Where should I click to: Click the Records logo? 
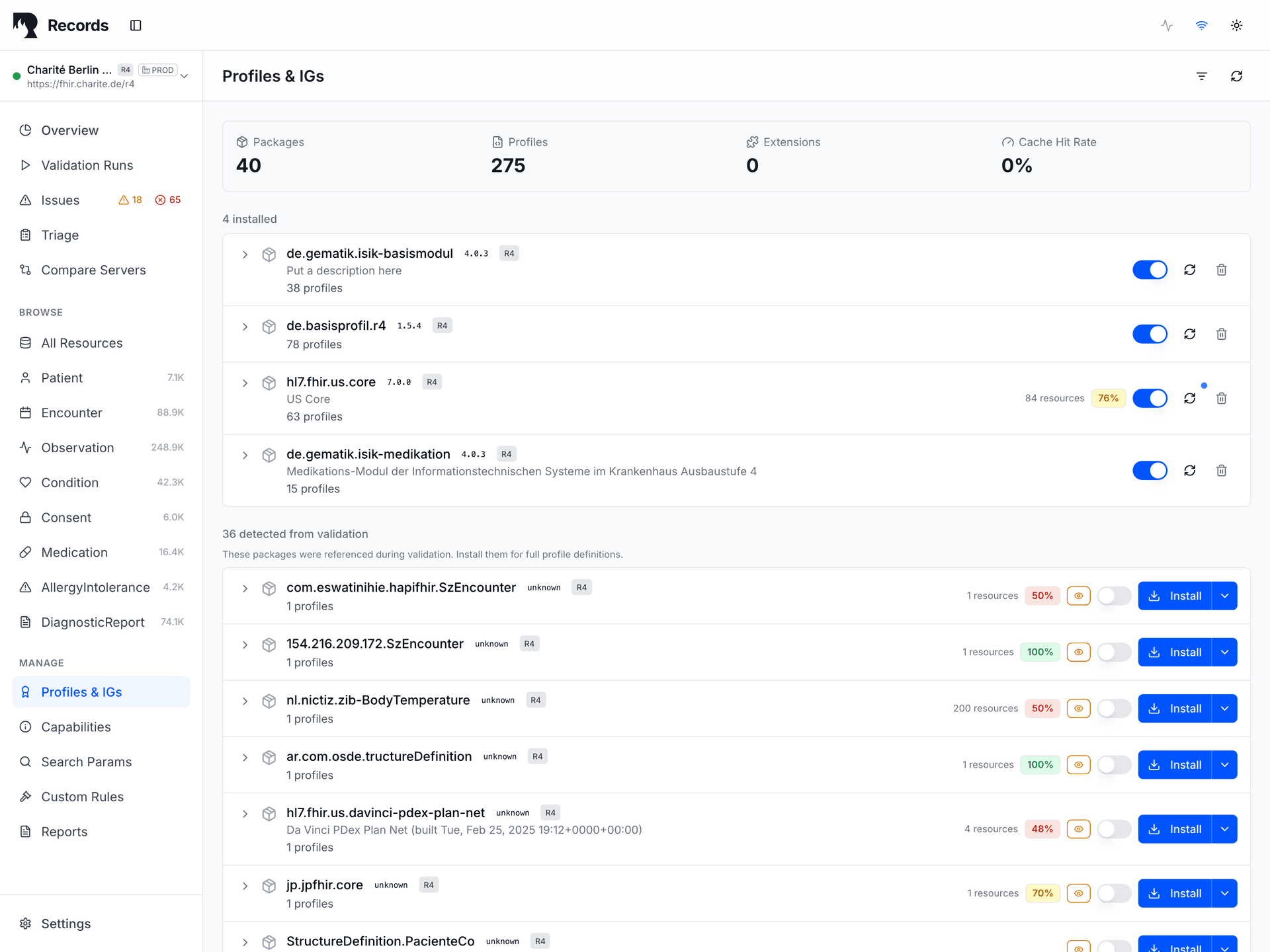(x=26, y=25)
